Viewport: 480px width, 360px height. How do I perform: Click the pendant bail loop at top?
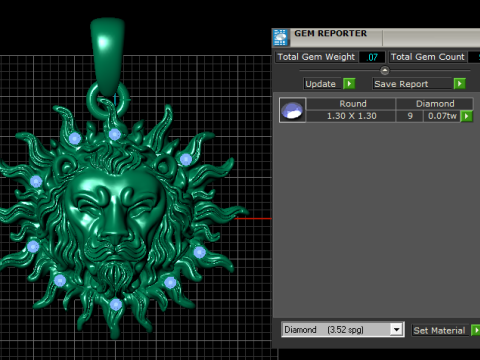click(107, 57)
